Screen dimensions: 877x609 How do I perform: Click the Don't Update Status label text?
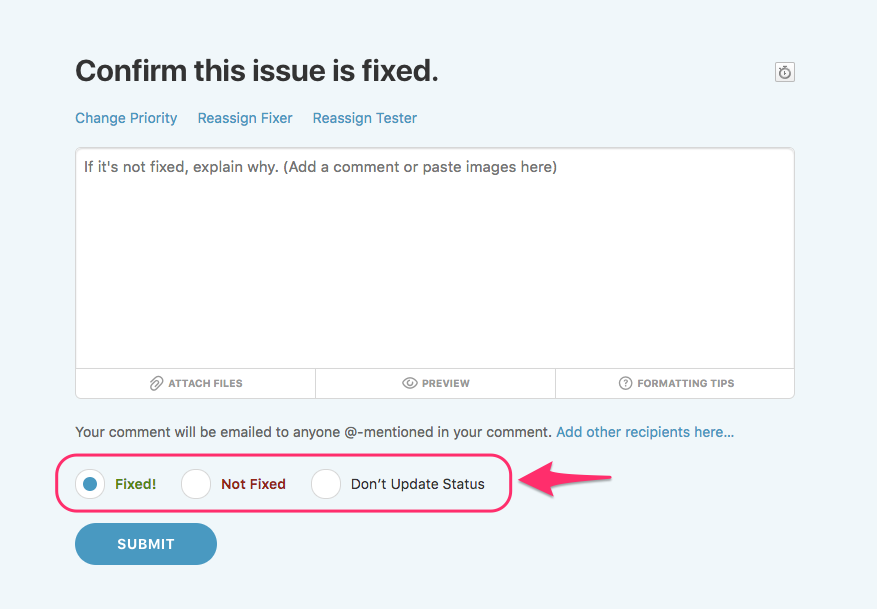pyautogui.click(x=418, y=484)
